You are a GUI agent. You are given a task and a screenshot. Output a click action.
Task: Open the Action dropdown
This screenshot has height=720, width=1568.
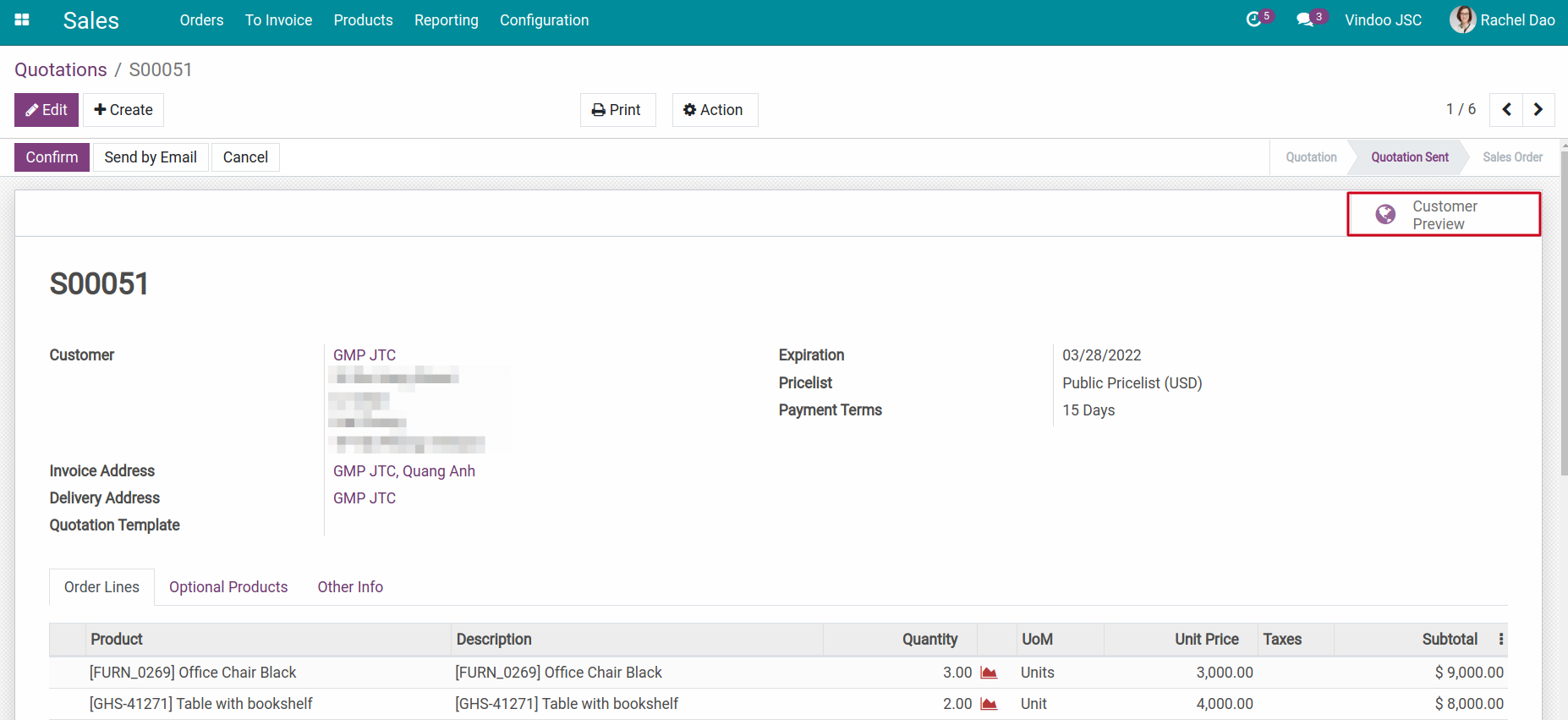pos(715,110)
